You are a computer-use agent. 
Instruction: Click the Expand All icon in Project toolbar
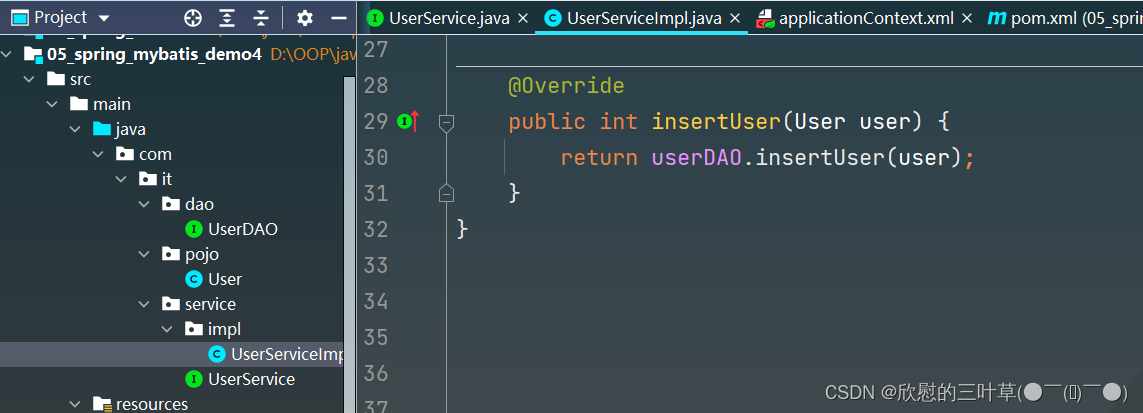(x=227, y=18)
